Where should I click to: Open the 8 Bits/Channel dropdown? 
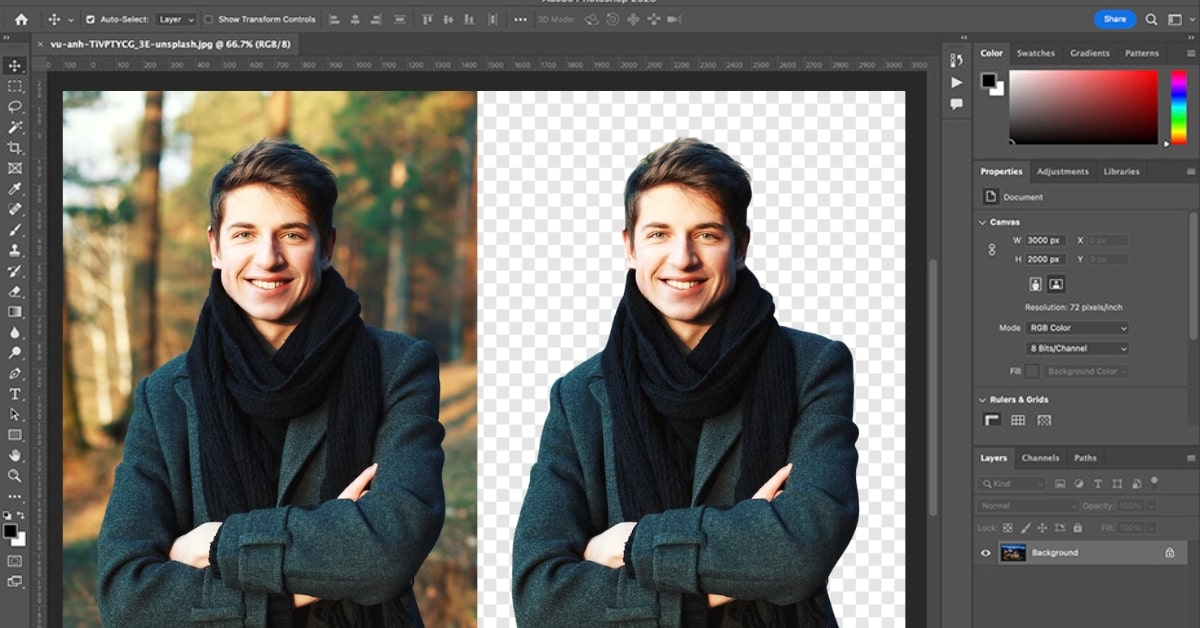(x=1078, y=348)
